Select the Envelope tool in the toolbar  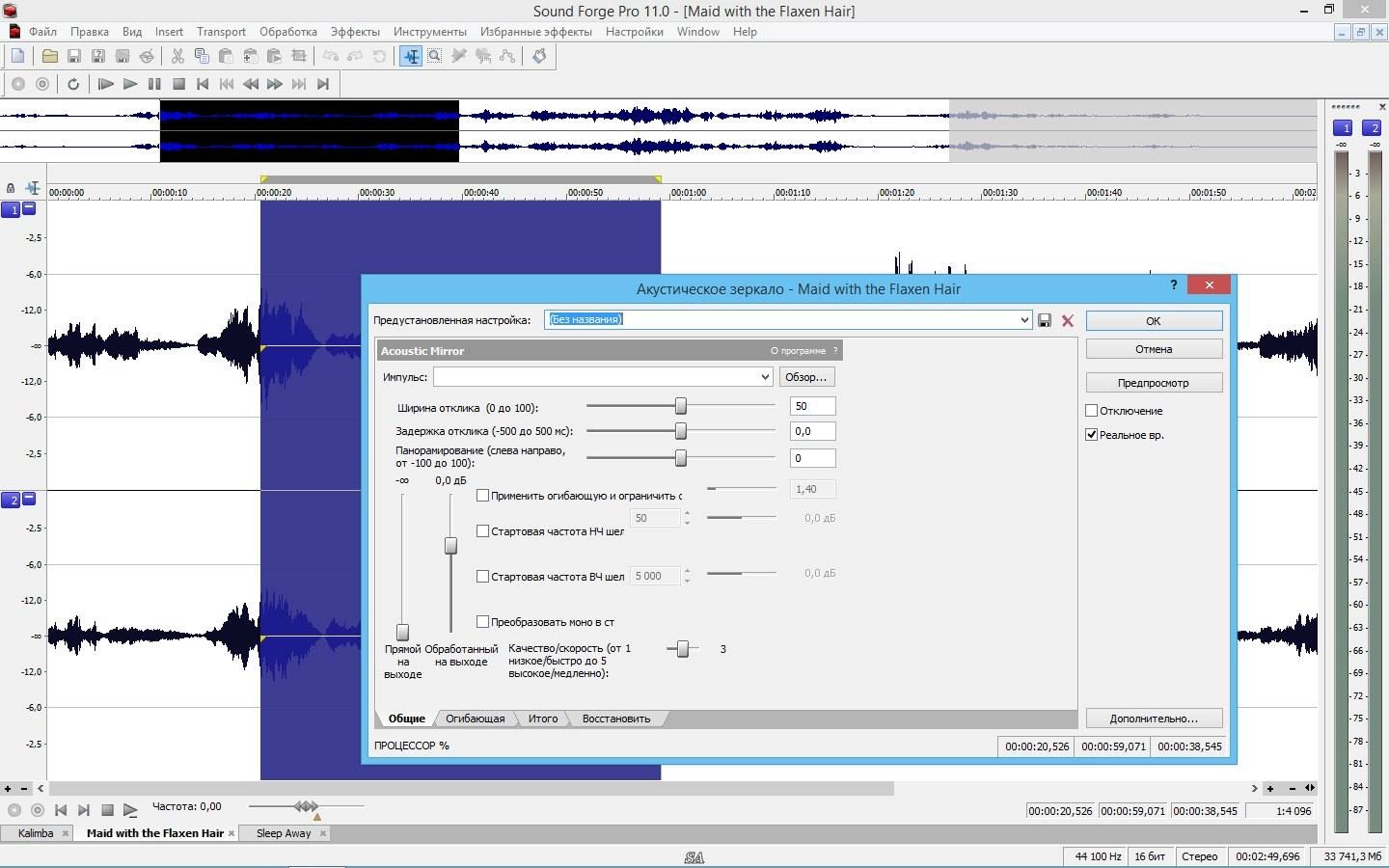(507, 56)
